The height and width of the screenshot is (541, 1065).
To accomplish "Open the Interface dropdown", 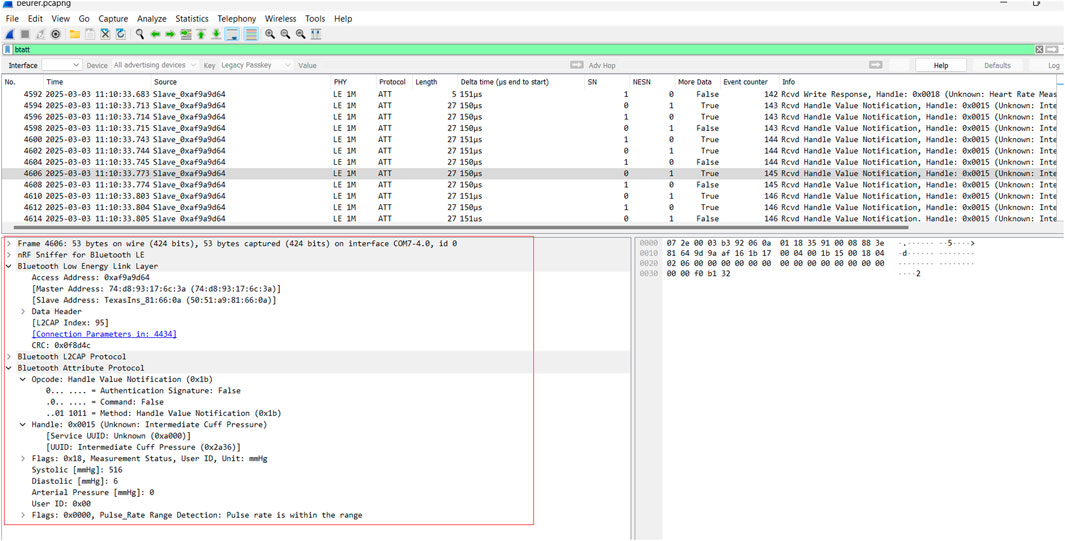I will click(61, 65).
